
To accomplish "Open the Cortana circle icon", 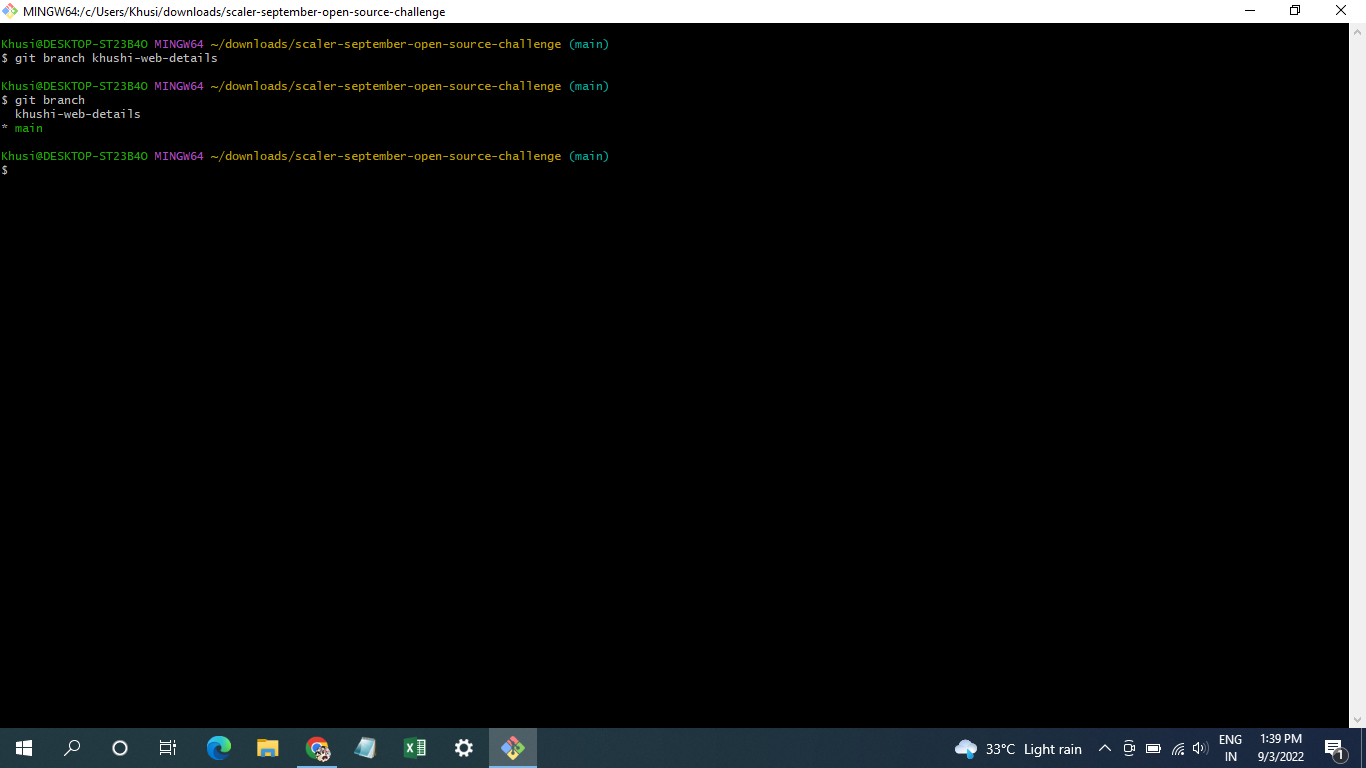I will [x=119, y=747].
